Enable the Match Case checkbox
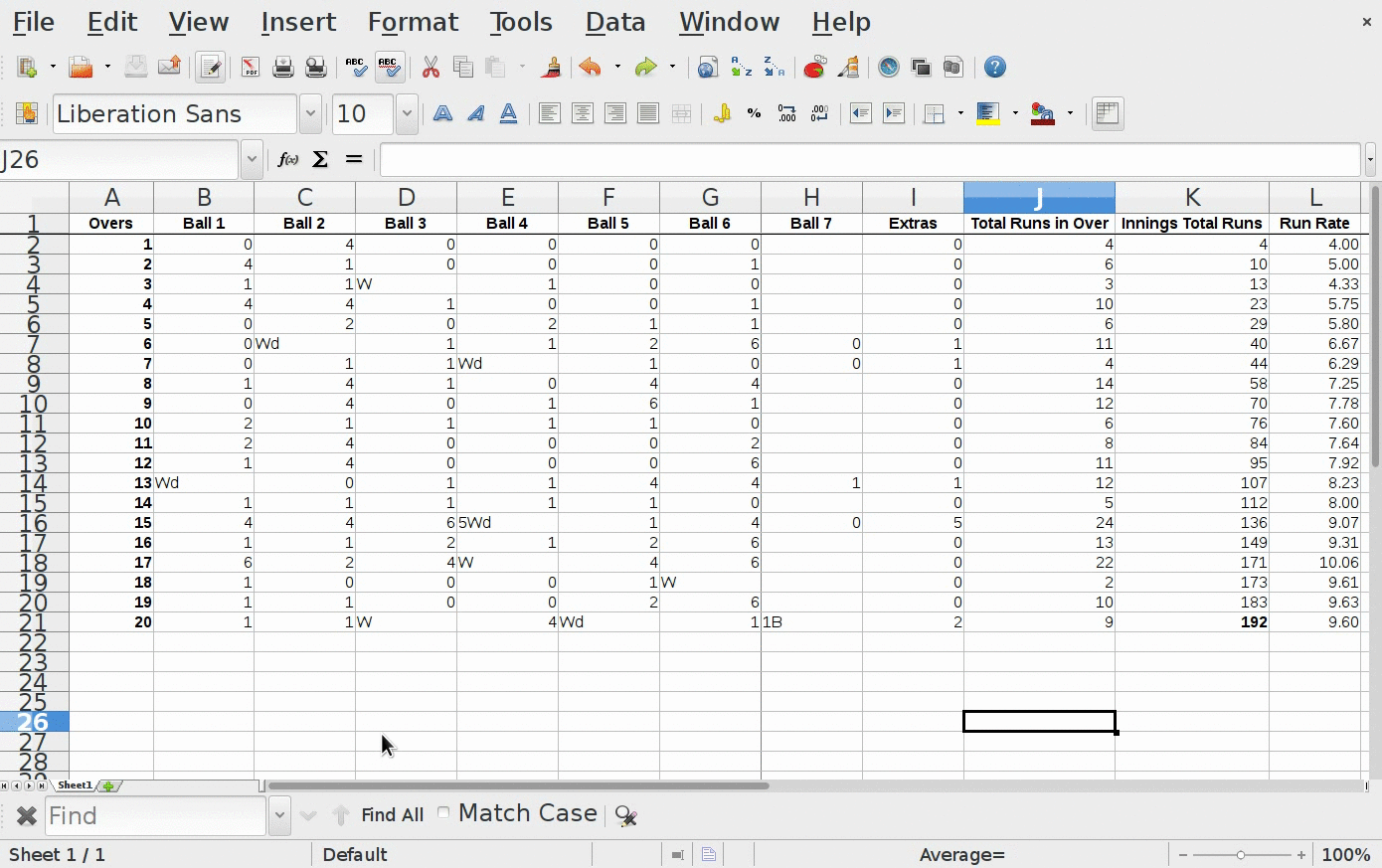The width and height of the screenshot is (1382, 868). click(443, 813)
